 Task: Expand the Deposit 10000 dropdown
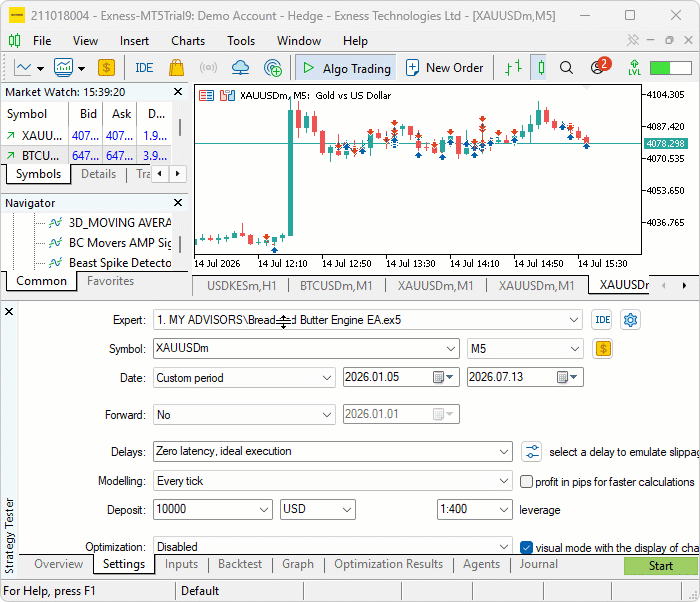264,510
